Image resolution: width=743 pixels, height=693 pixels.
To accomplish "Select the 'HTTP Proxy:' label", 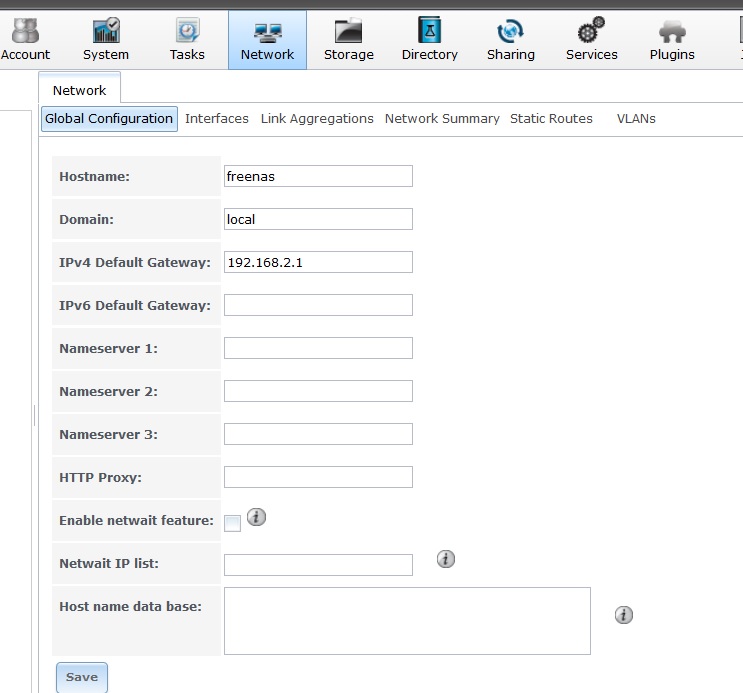I will coord(100,477).
